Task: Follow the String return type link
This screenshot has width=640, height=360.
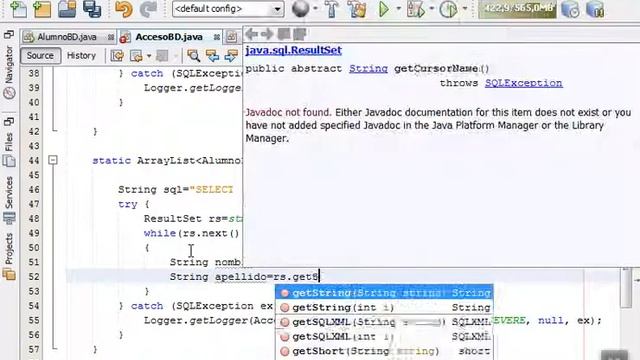Action: [368, 69]
